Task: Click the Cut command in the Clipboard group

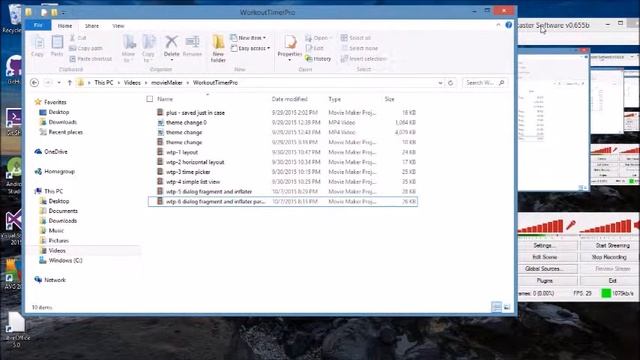Action: (78, 38)
